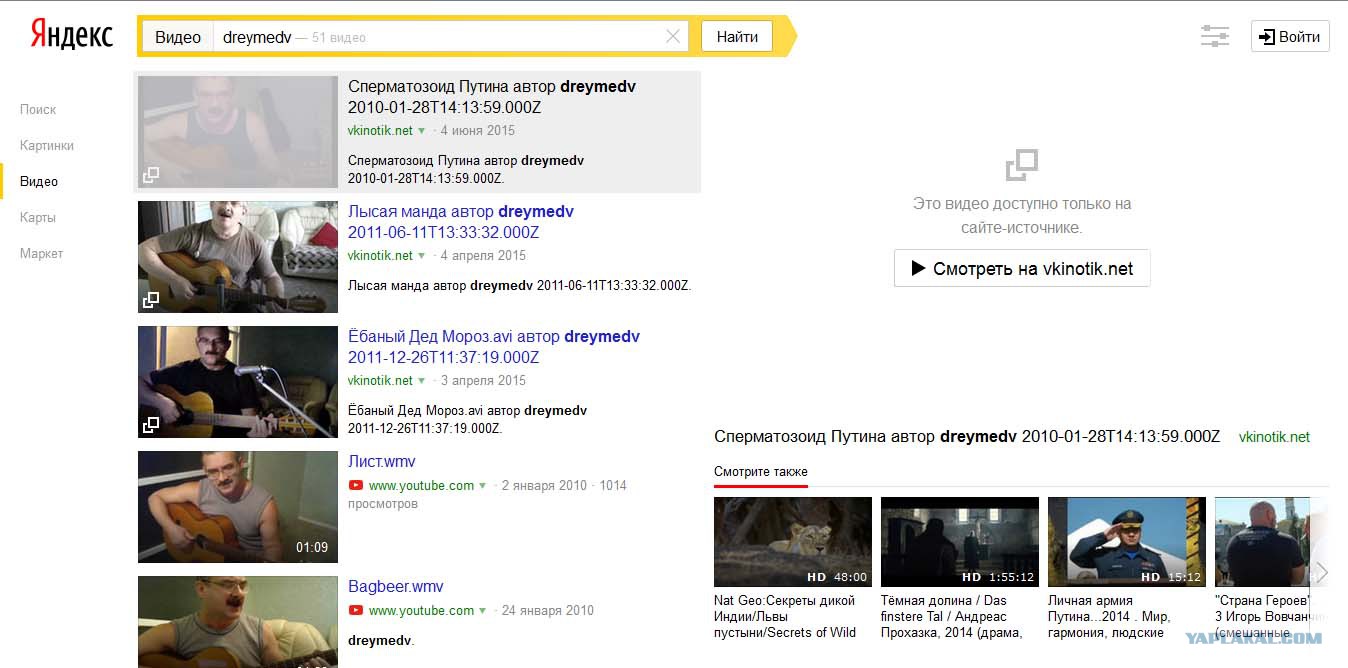This screenshot has width=1348, height=668.
Task: Open the www.youtube.com link under Лист.wmv
Action: (x=421, y=486)
